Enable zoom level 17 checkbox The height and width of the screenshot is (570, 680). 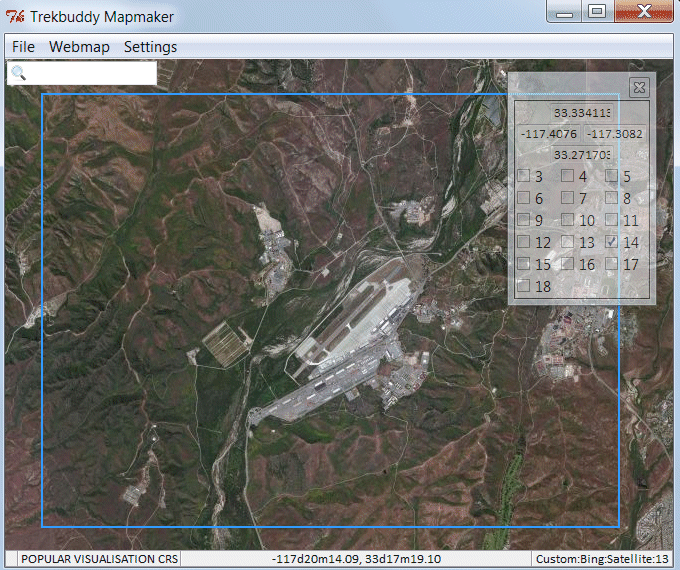point(611,264)
